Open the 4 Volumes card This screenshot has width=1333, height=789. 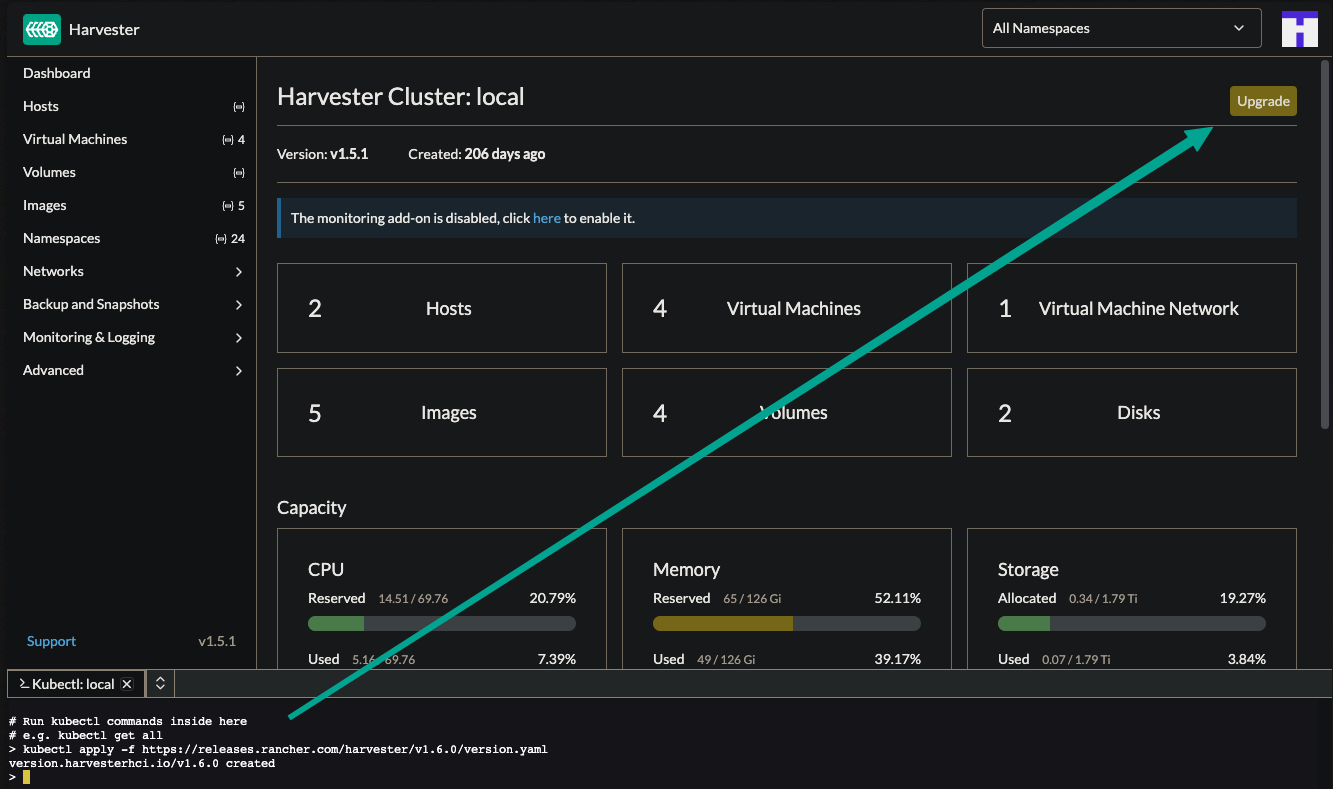787,412
